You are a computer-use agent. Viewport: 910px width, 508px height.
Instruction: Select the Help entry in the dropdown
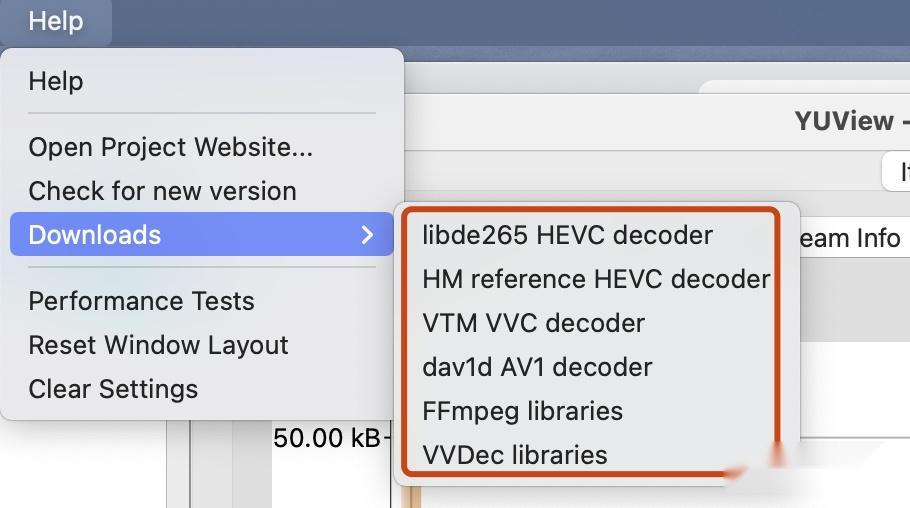click(56, 81)
